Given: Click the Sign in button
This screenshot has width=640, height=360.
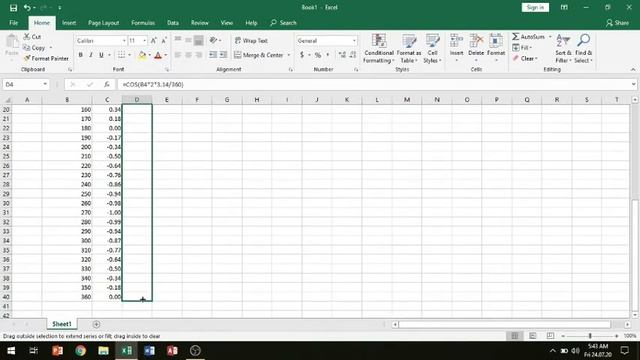Looking at the screenshot, I should 535,7.
